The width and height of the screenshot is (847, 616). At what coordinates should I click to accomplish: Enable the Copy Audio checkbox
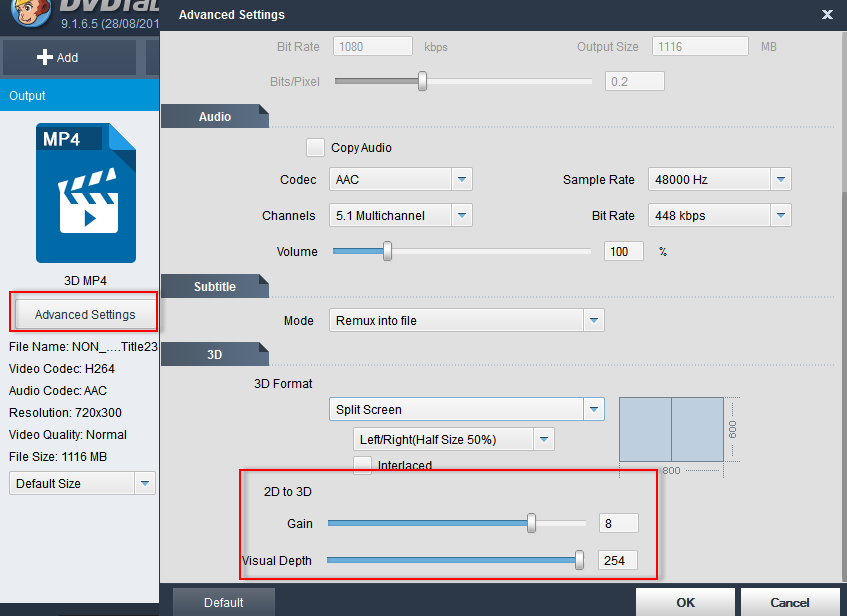click(x=316, y=148)
